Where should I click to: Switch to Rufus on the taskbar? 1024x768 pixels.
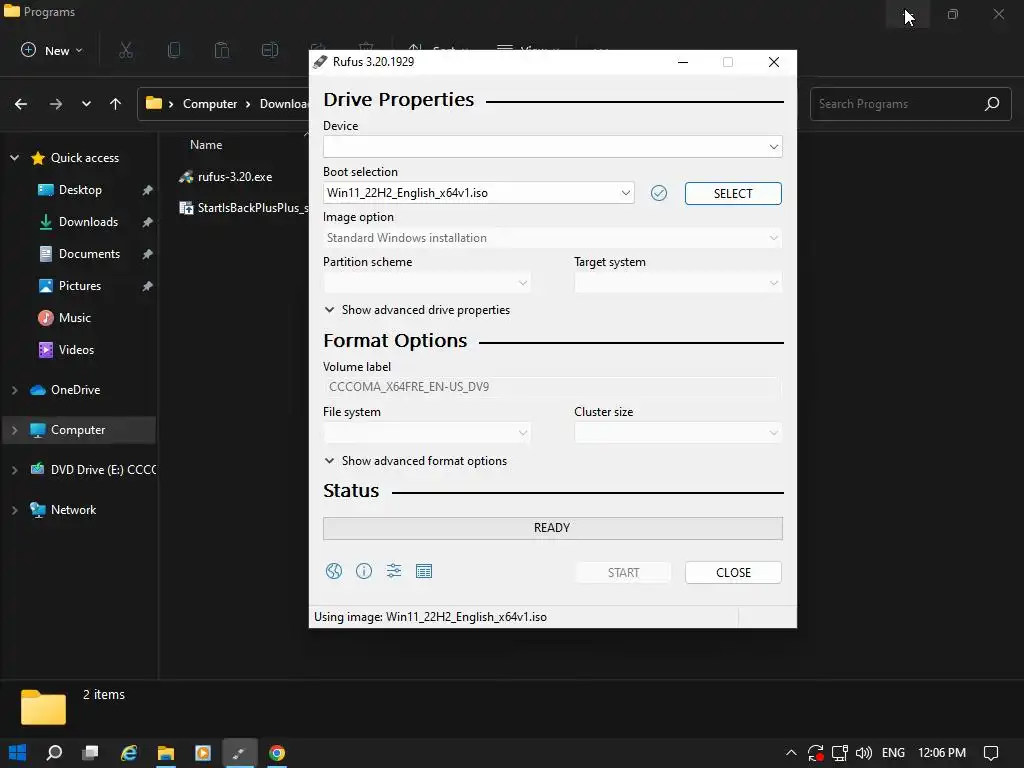point(240,753)
